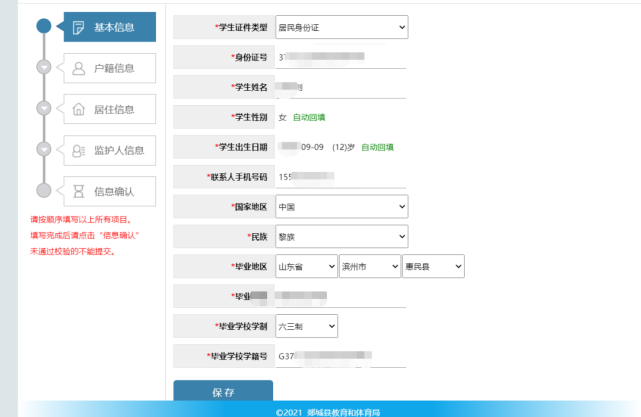Open the 民族 dropdown showing 黎族
The image size is (641, 417).
click(x=342, y=236)
